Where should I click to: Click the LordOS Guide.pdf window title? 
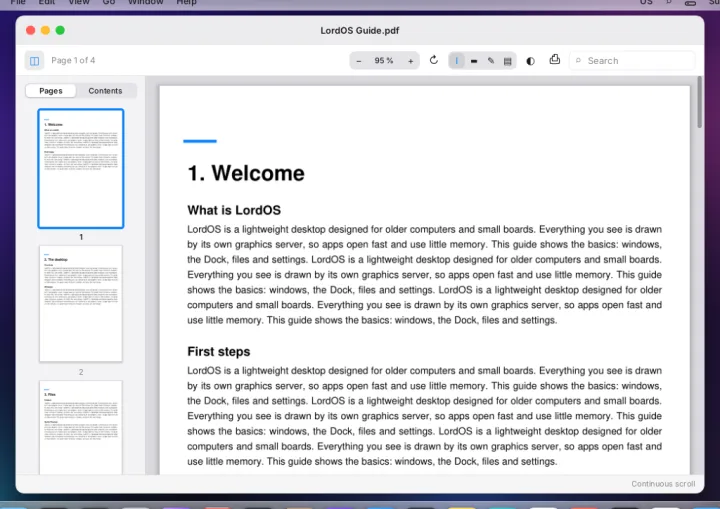click(360, 31)
